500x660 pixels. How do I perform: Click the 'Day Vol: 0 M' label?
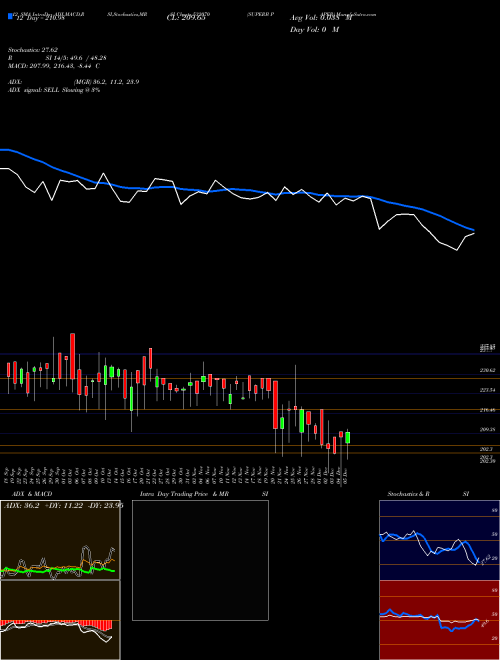314,30
